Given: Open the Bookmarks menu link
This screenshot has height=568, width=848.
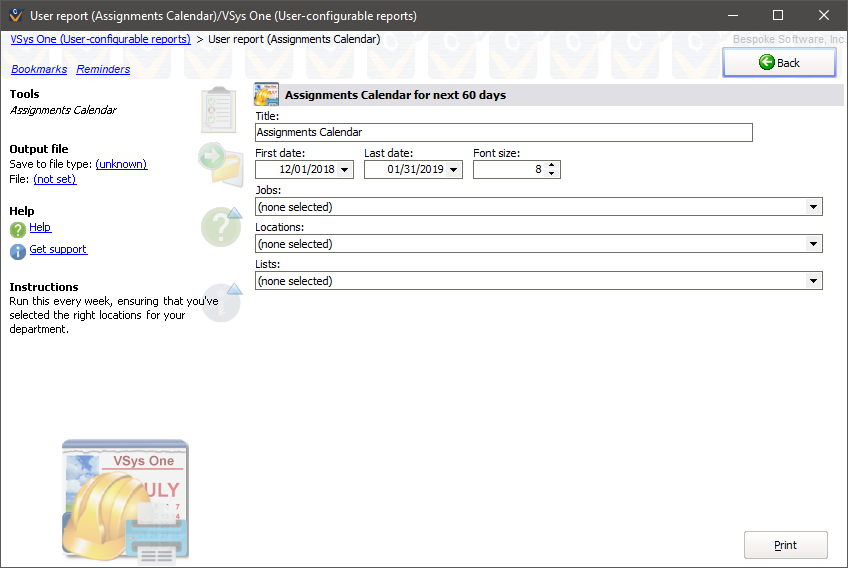Looking at the screenshot, I should click(39, 69).
